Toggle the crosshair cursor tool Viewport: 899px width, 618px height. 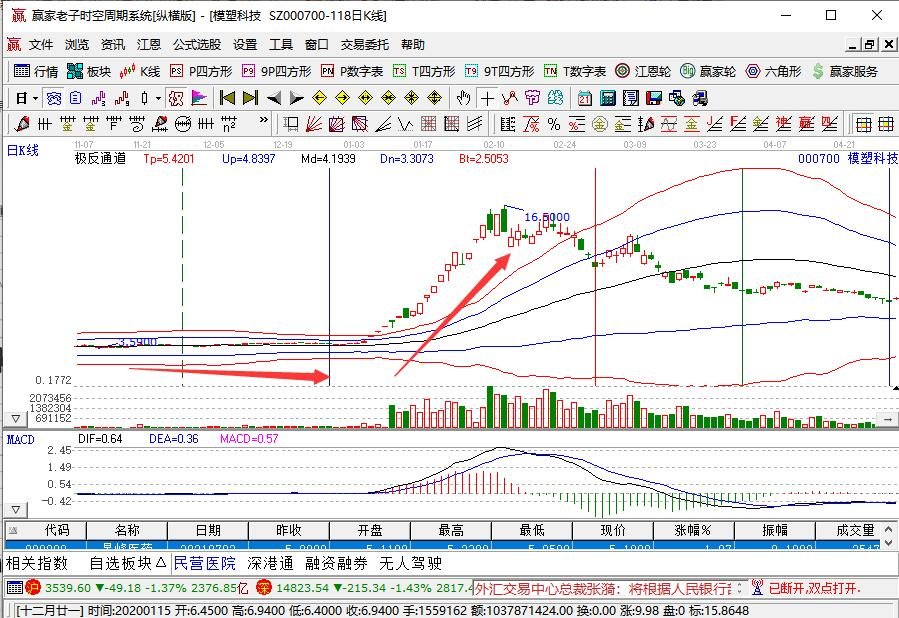click(487, 99)
